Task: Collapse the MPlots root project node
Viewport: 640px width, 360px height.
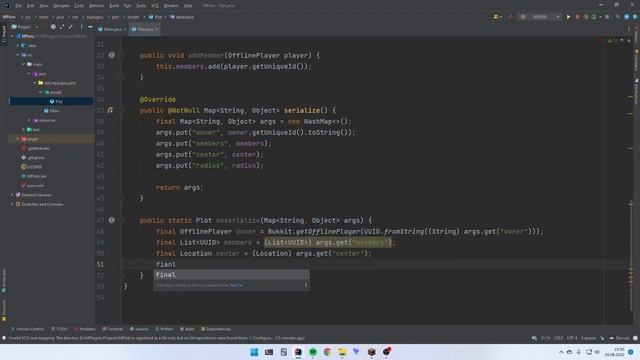Action: pyautogui.click(x=13, y=36)
